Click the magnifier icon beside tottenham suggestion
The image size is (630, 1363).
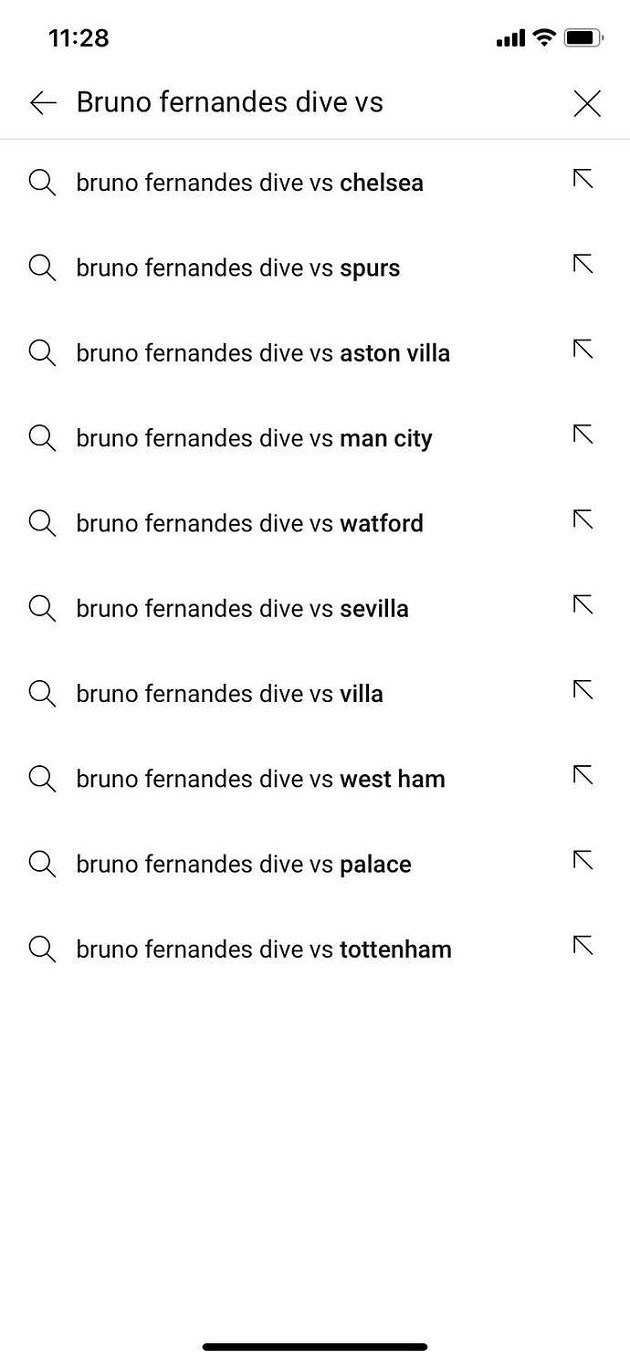point(41,949)
